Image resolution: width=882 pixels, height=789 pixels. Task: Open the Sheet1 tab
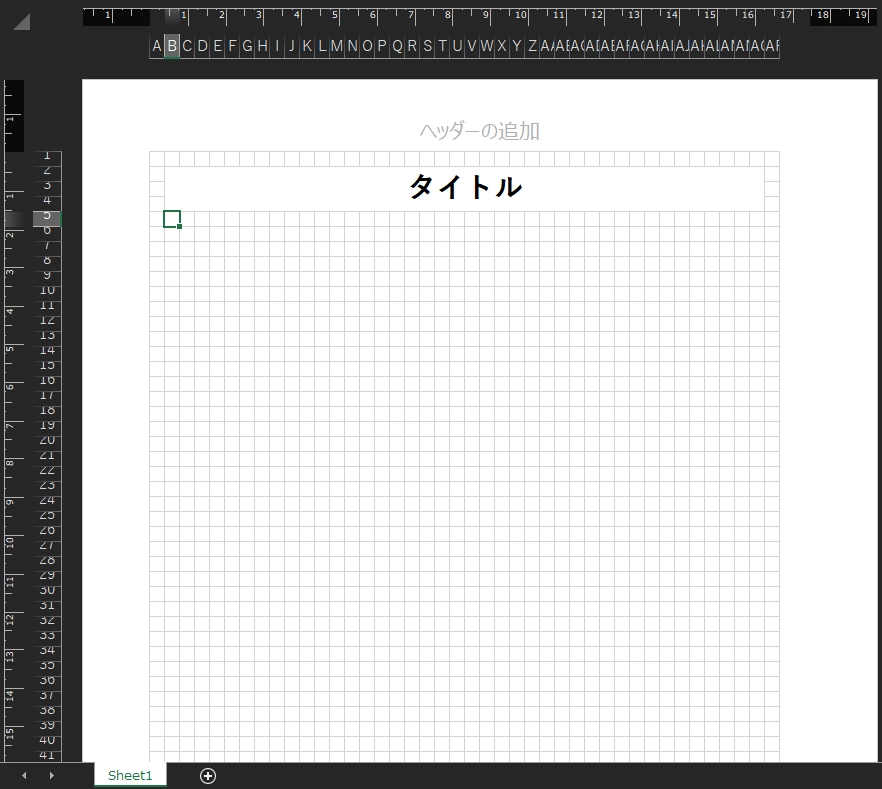pos(130,776)
